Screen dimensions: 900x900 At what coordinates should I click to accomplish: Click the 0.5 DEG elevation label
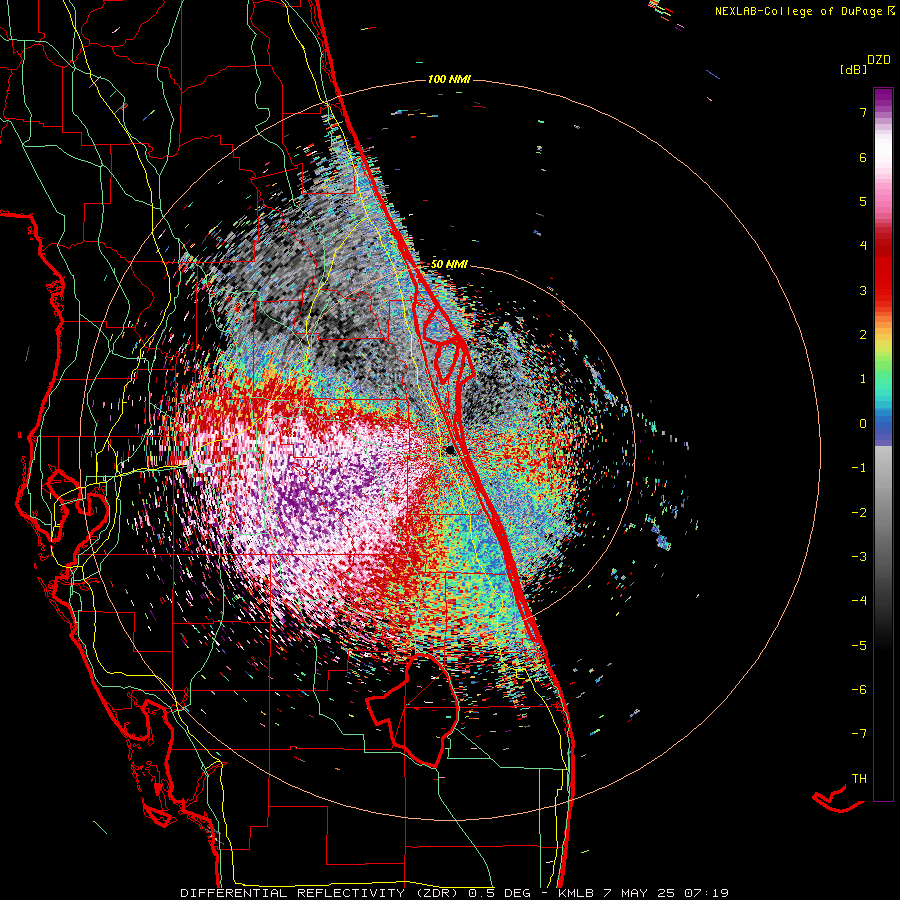pyautogui.click(x=500, y=893)
